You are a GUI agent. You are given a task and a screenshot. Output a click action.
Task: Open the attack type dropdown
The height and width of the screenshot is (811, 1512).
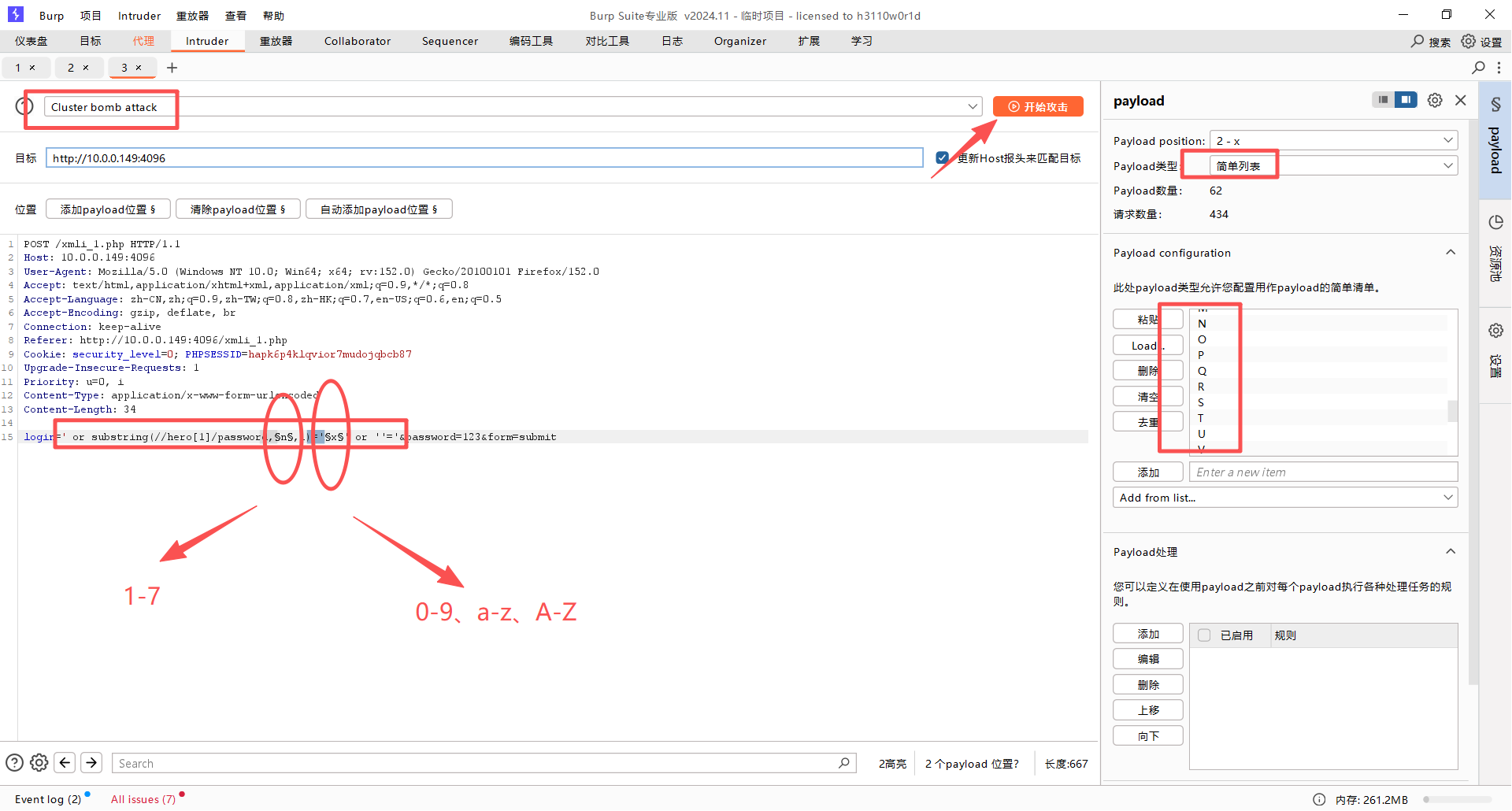coord(513,106)
